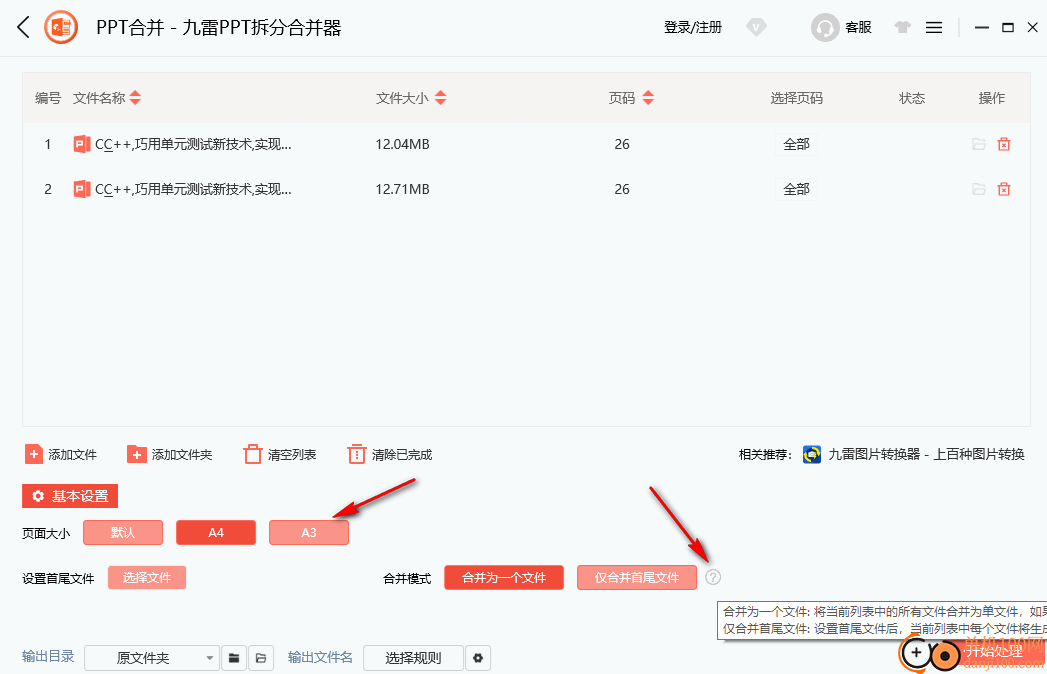Image resolution: width=1047 pixels, height=674 pixels.
Task: Click the 九雷图片转换器 app icon
Action: [x=812, y=454]
